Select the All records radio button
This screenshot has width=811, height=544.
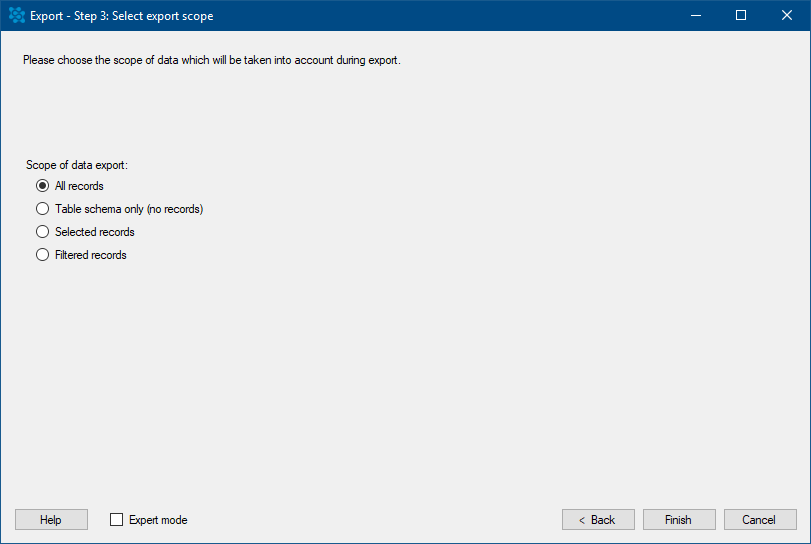[42, 186]
